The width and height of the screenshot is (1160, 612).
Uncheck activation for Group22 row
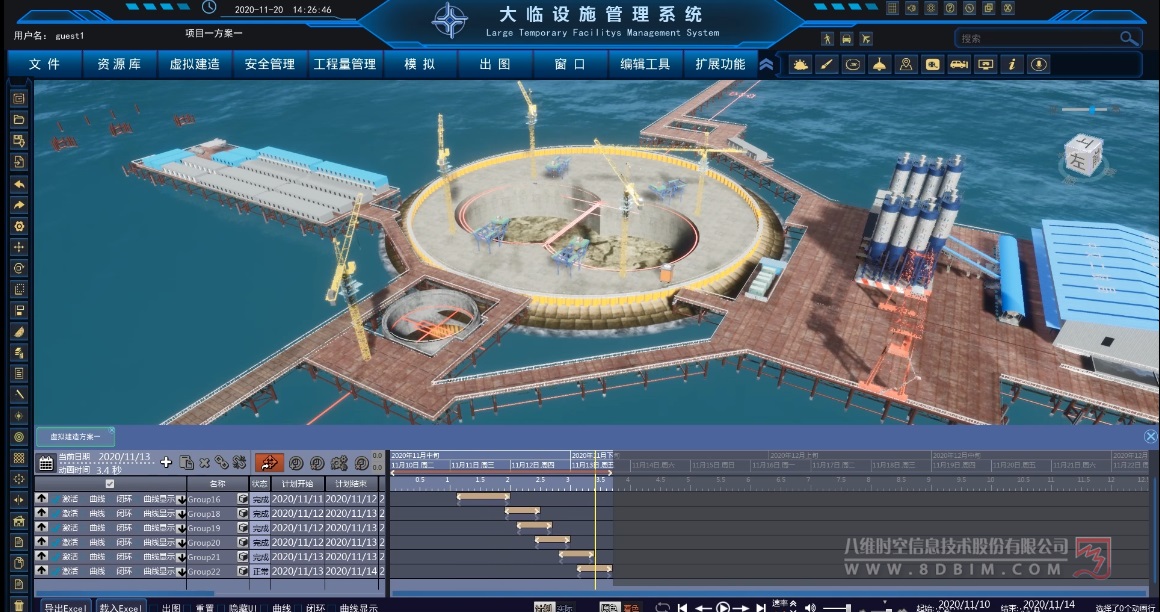coord(56,571)
